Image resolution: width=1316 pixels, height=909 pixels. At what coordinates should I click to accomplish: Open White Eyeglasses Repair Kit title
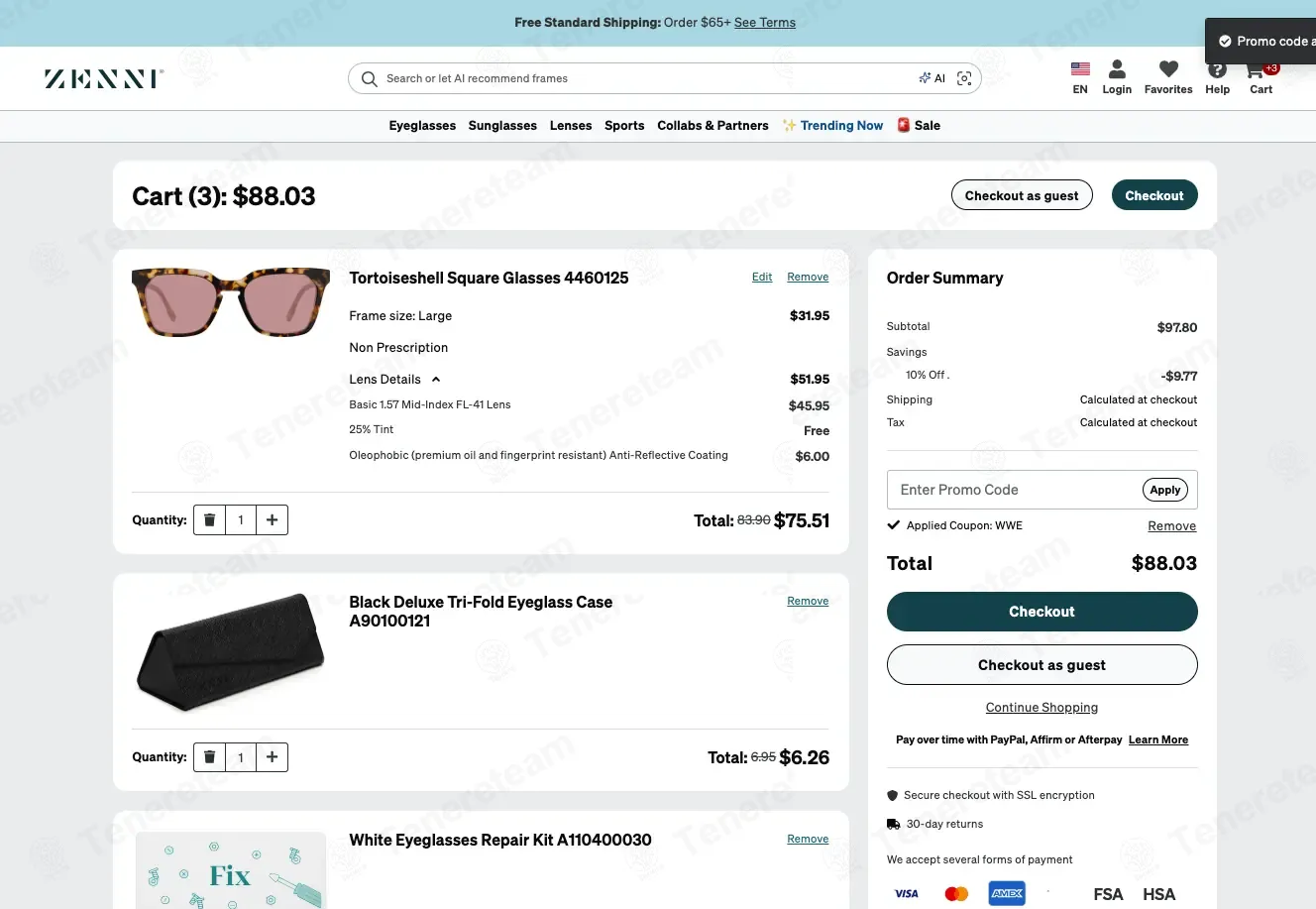click(x=500, y=841)
